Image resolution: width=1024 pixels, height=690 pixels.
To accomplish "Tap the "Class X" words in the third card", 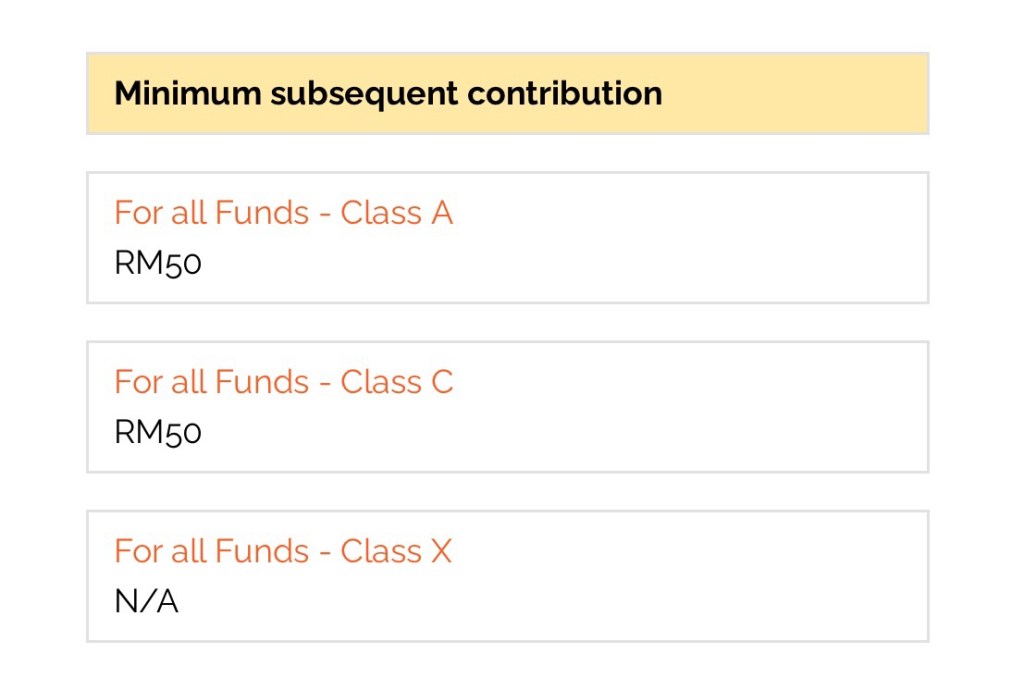I will click(x=397, y=551).
